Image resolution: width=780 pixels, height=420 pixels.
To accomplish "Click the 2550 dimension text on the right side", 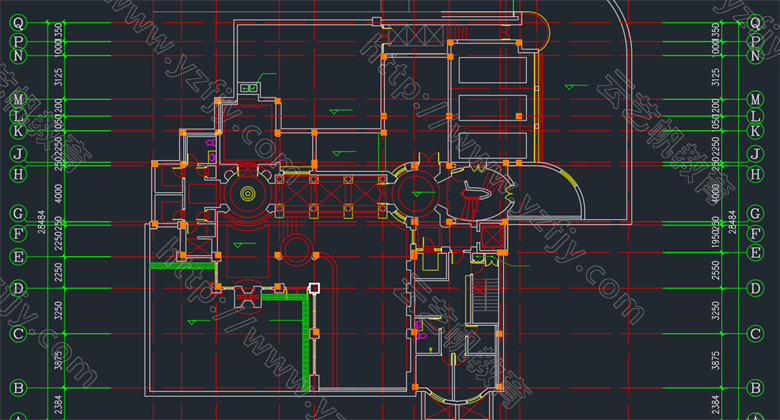I will [715, 270].
